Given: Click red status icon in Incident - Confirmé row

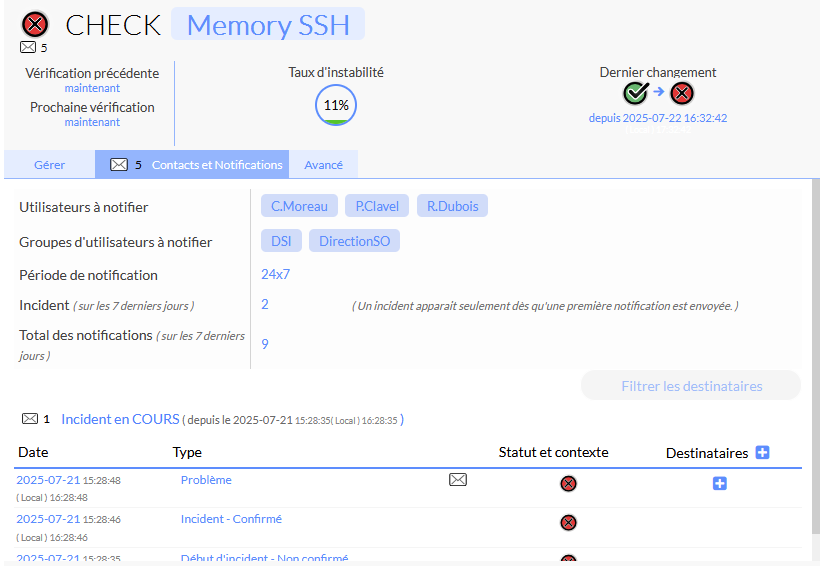Looking at the screenshot, I should [x=568, y=522].
